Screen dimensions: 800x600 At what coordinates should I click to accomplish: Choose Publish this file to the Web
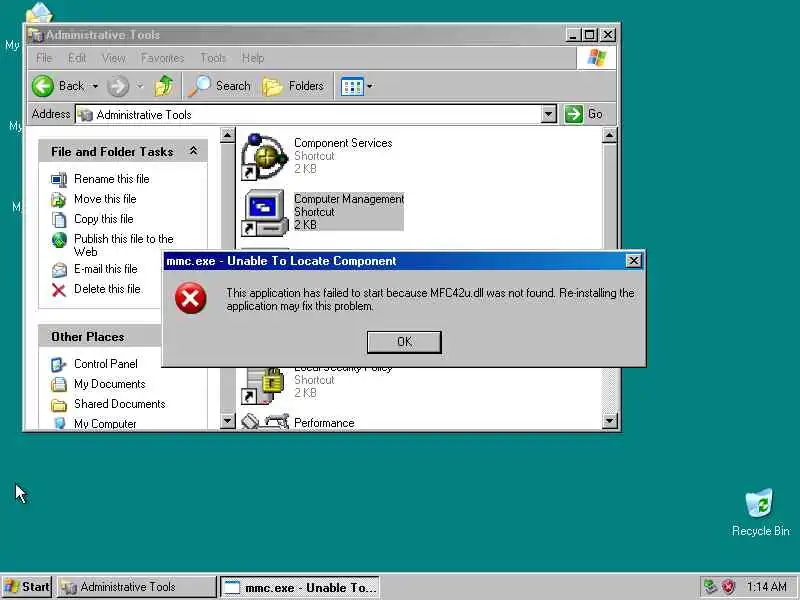(x=123, y=245)
